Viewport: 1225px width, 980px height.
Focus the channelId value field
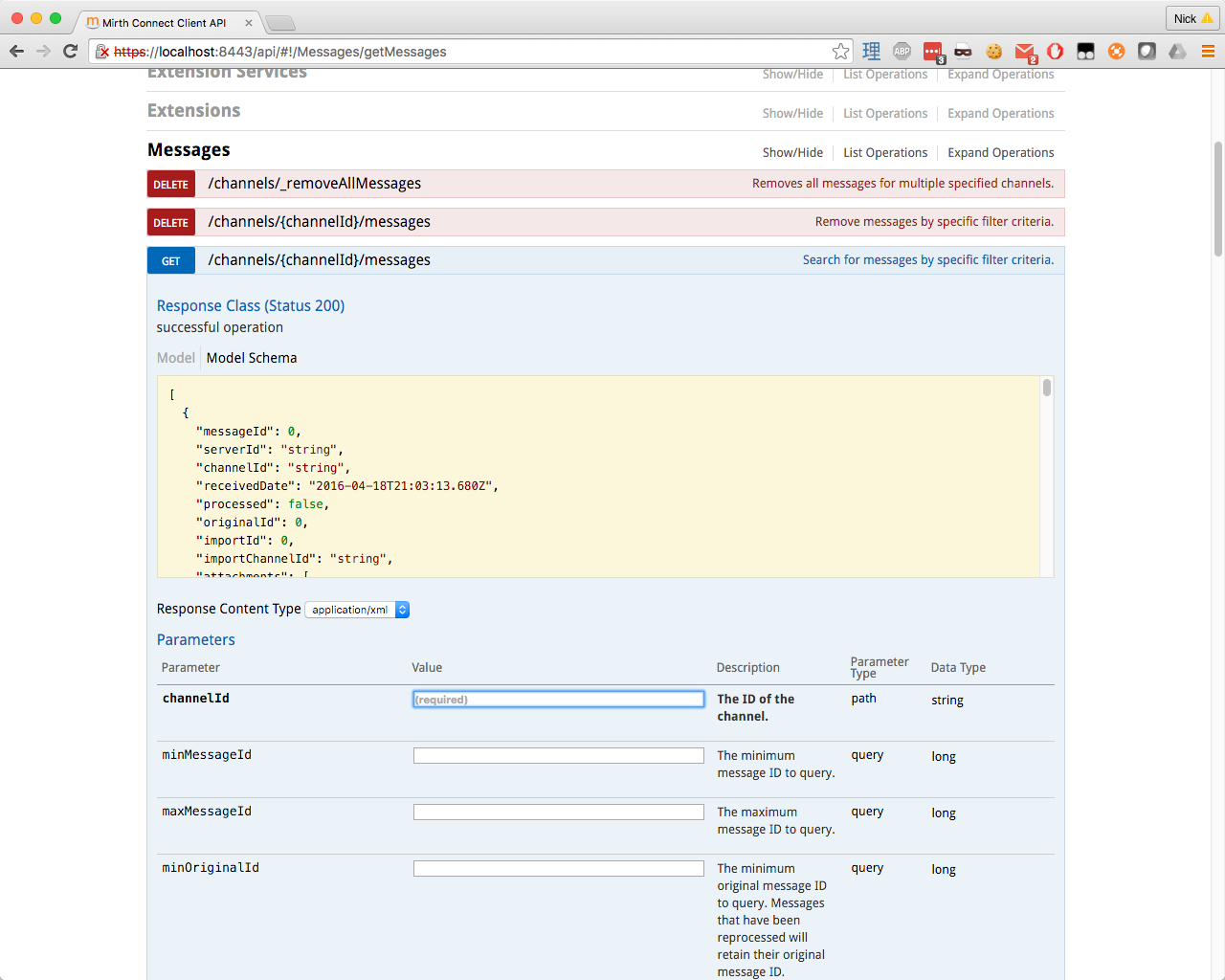(x=559, y=700)
